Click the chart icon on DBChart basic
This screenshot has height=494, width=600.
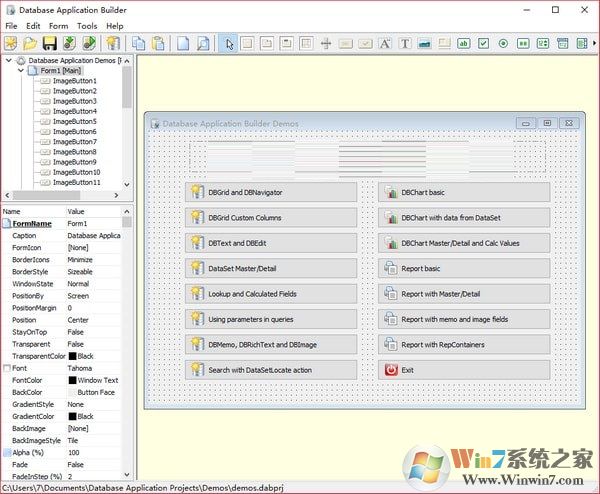(391, 192)
